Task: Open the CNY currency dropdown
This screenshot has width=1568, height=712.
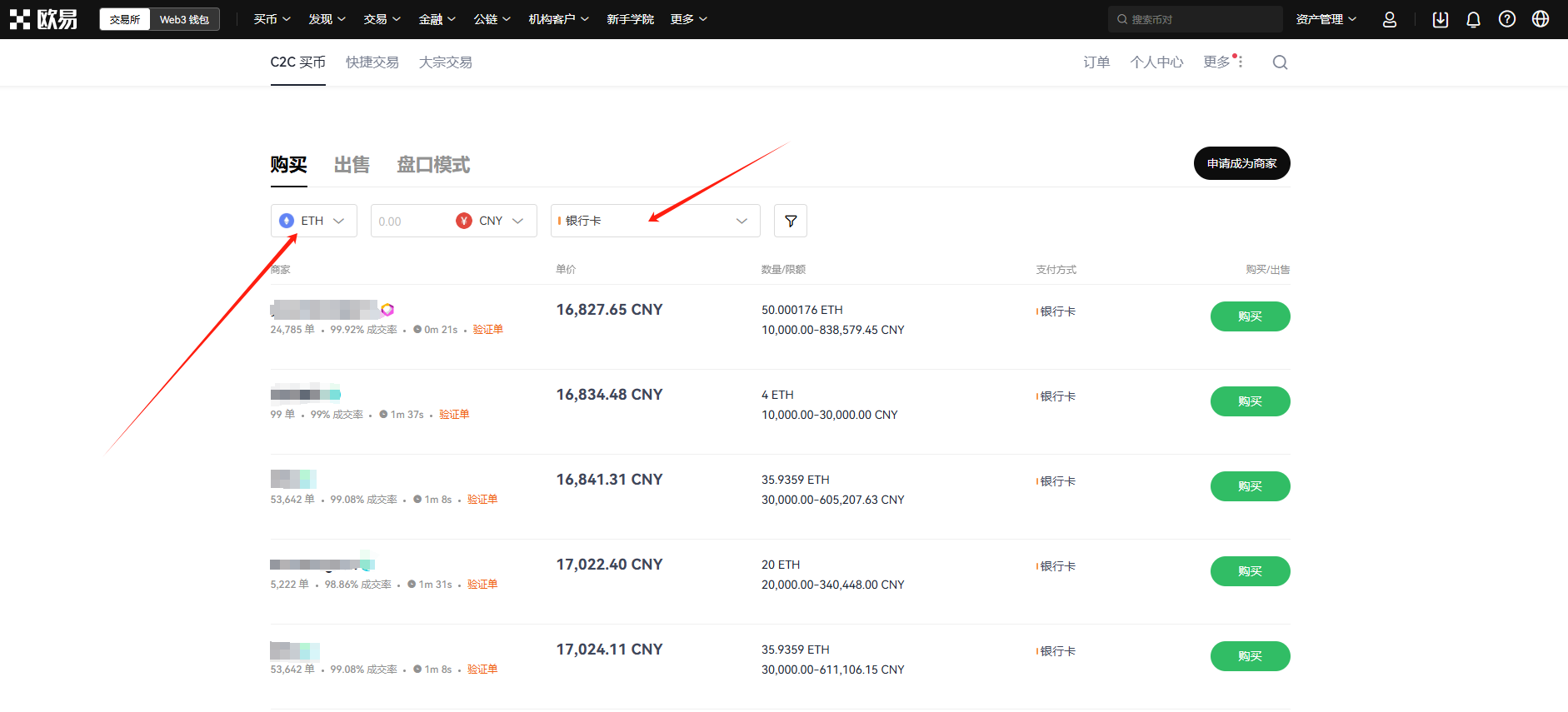Action: [x=490, y=221]
